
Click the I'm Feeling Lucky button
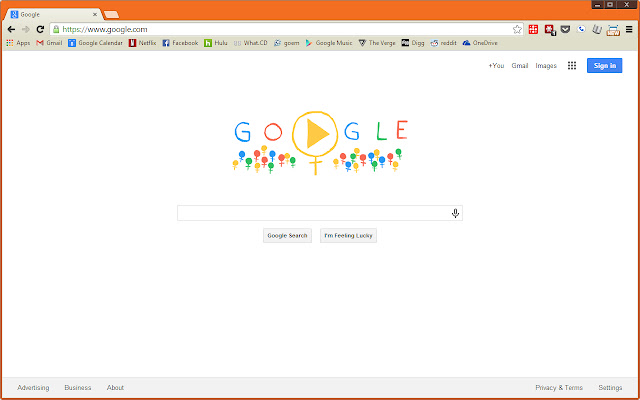click(348, 236)
